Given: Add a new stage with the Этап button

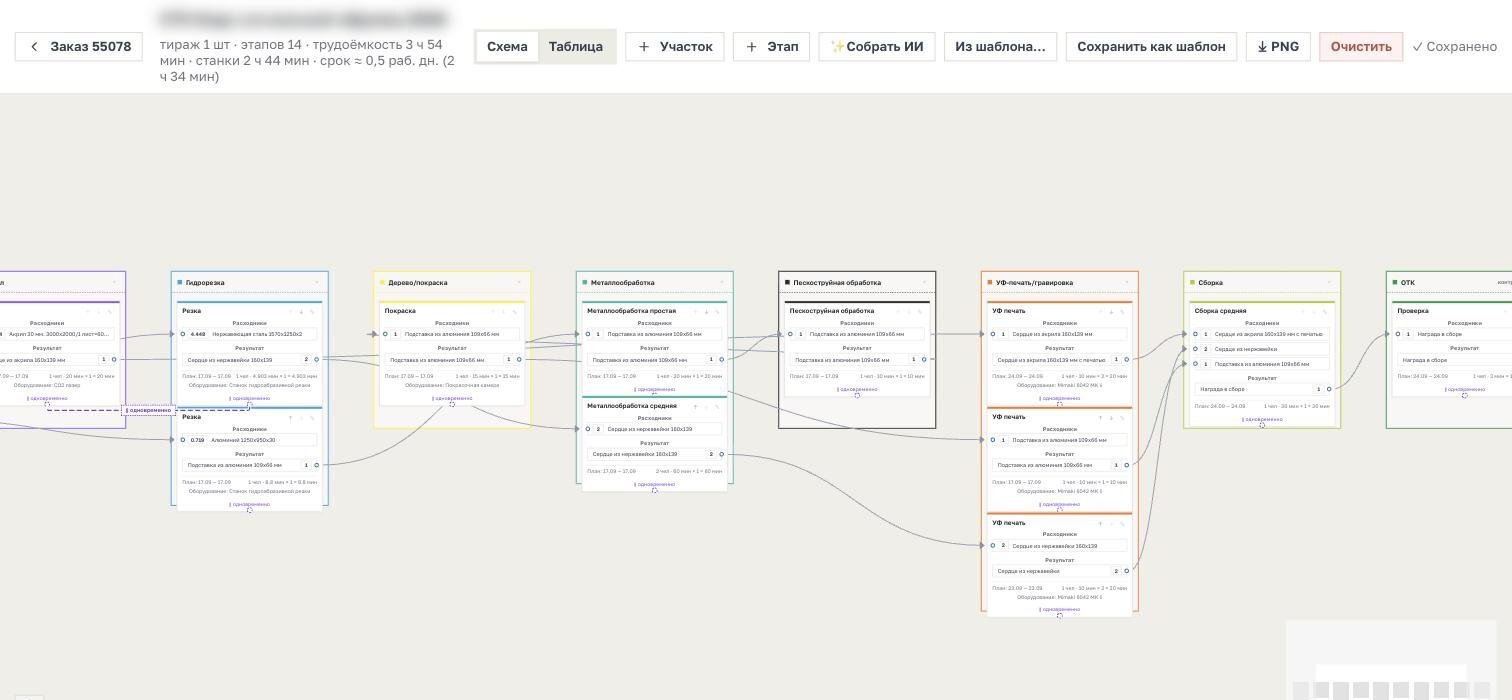Looking at the screenshot, I should tap(771, 46).
